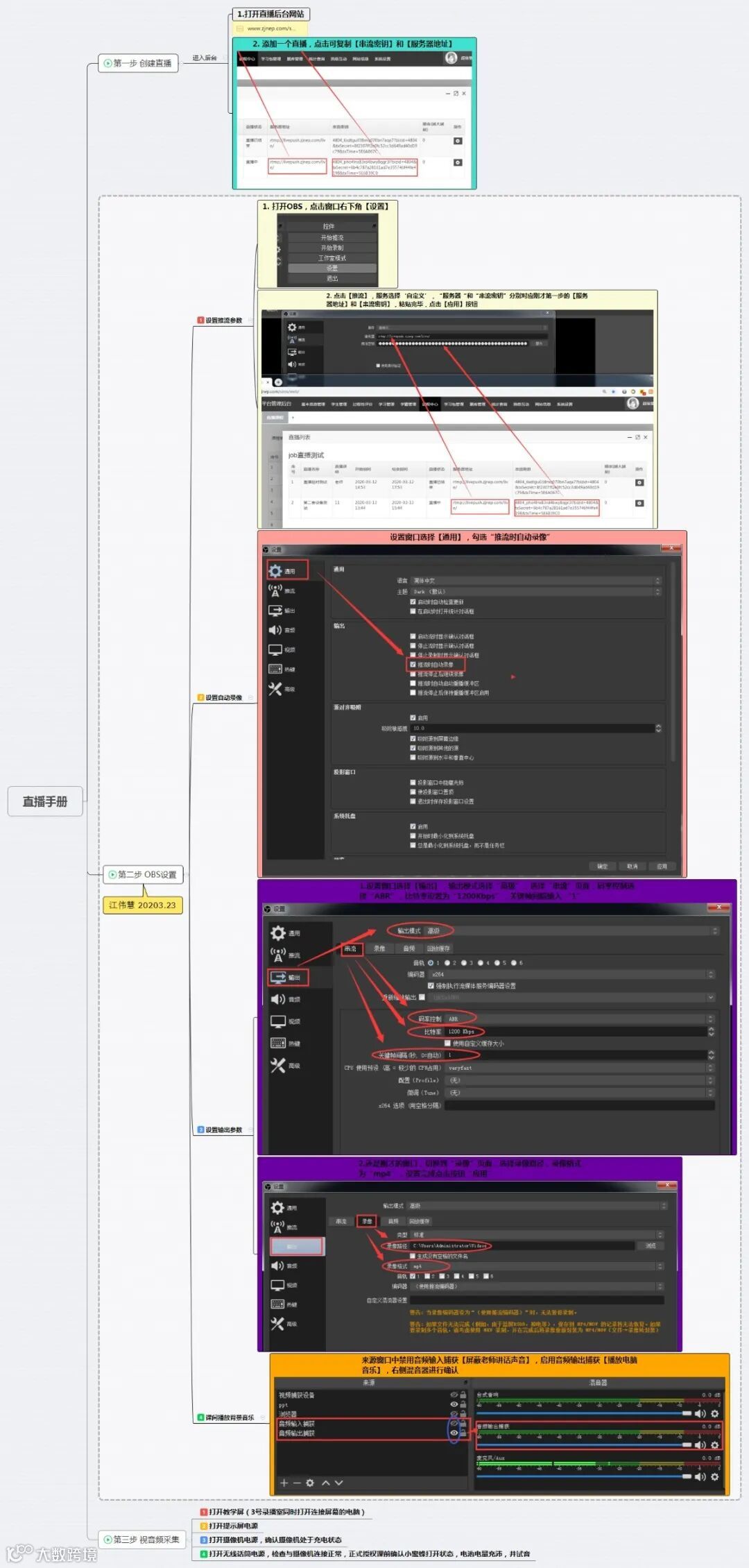The width and height of the screenshot is (749, 1568).
Task: Click 工作室模式 in OBS controls panel
Action: 332,257
